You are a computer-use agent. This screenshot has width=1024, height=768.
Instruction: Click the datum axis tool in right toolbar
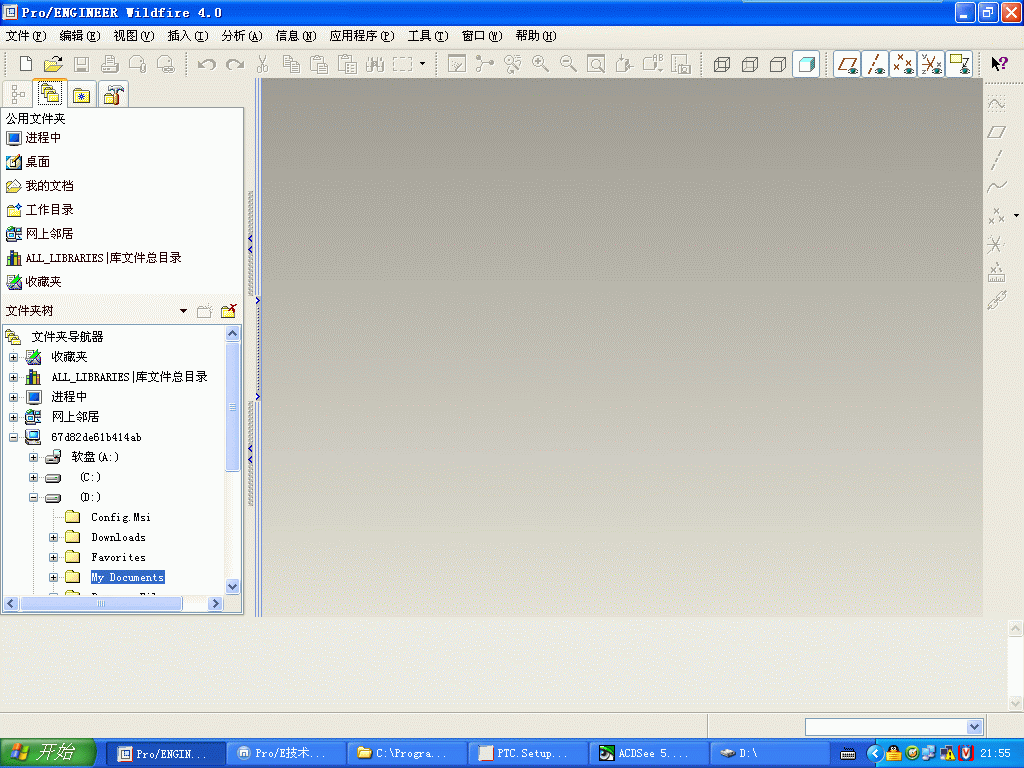997,160
